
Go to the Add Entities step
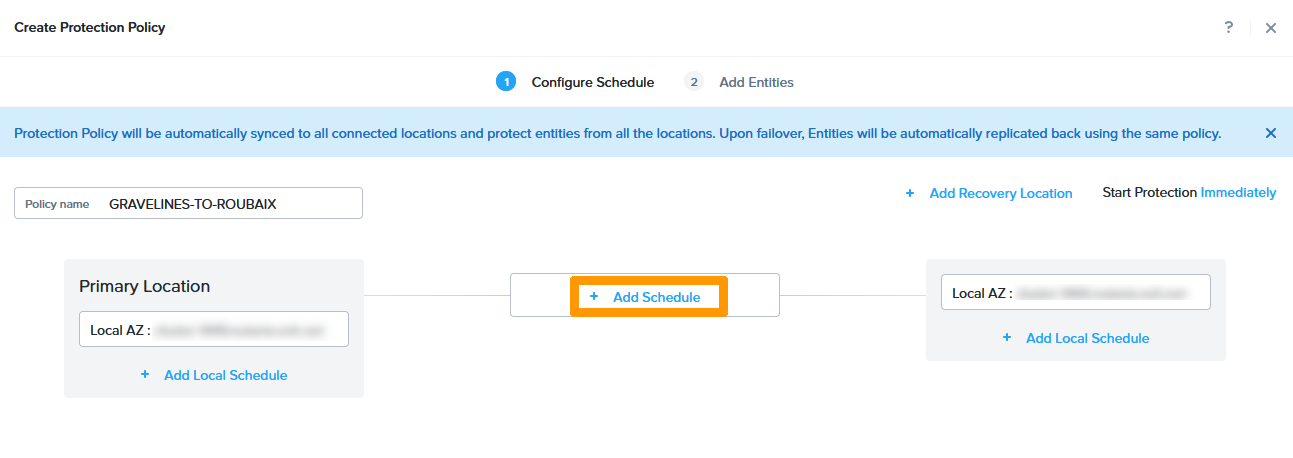tap(756, 82)
